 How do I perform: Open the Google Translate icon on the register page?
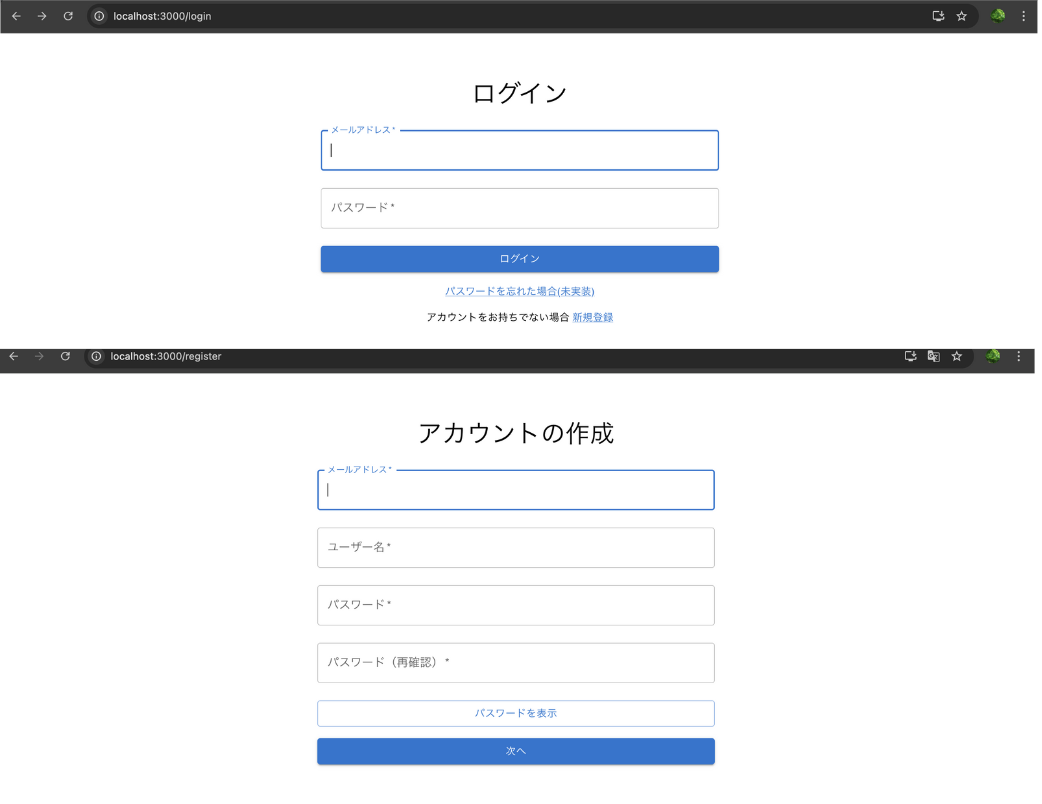click(x=933, y=356)
